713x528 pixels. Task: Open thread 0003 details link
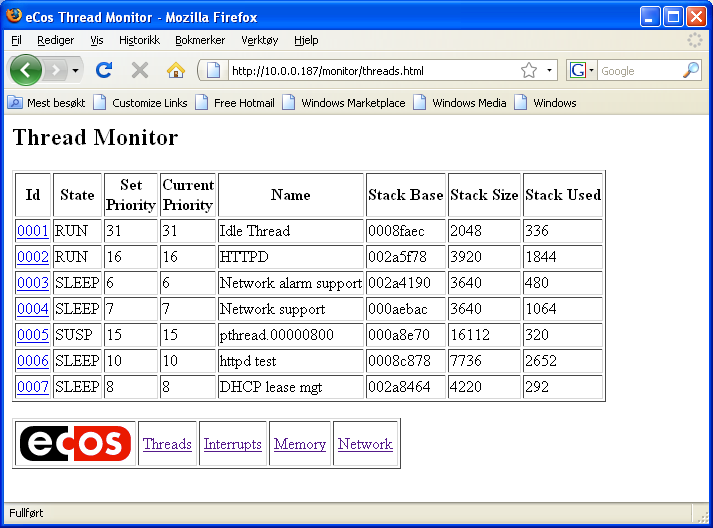click(33, 283)
